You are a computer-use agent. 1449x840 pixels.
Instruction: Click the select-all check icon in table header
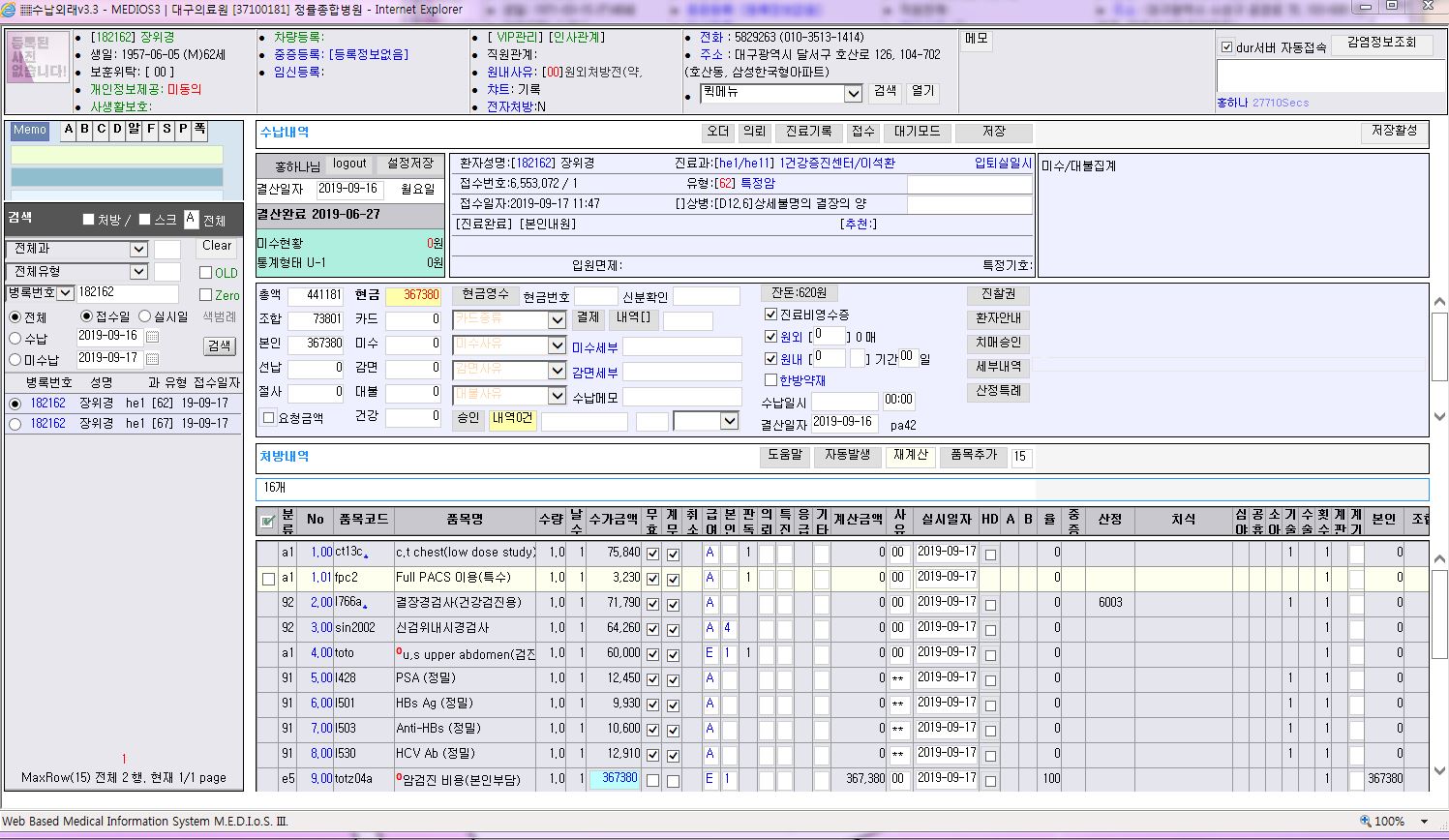268,521
